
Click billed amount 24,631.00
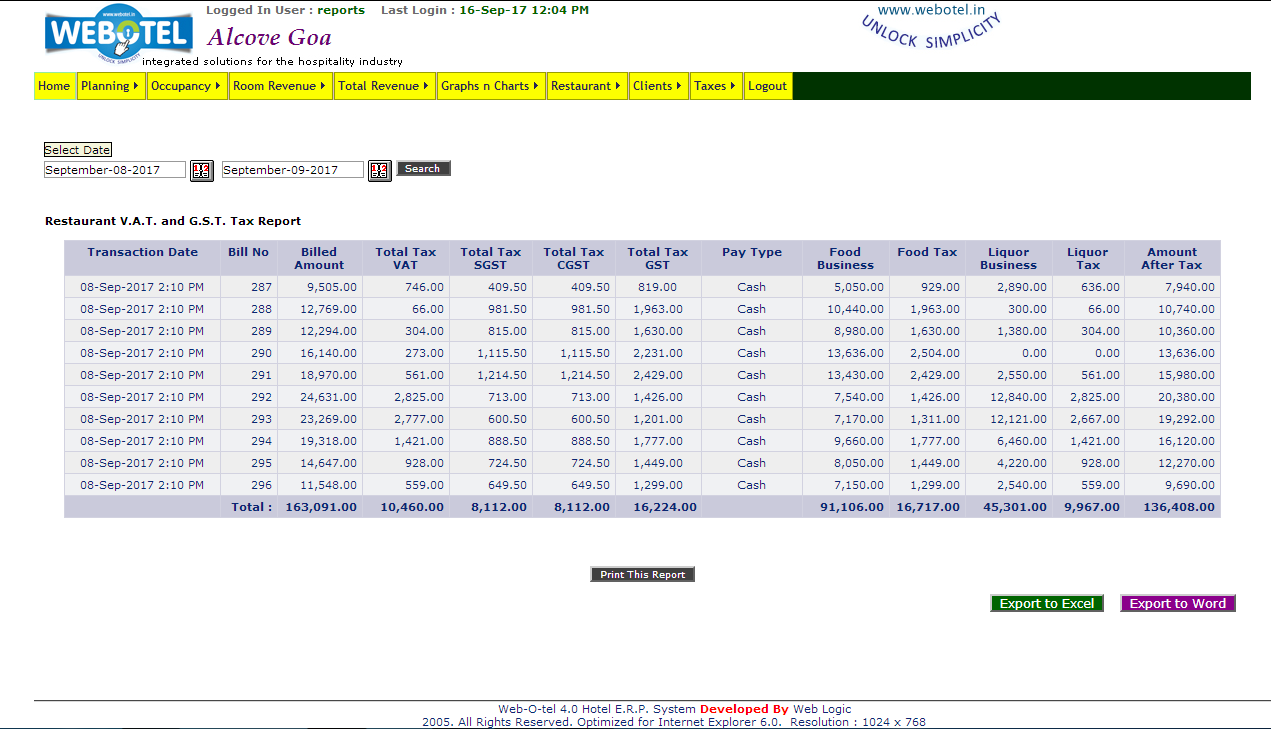click(331, 397)
